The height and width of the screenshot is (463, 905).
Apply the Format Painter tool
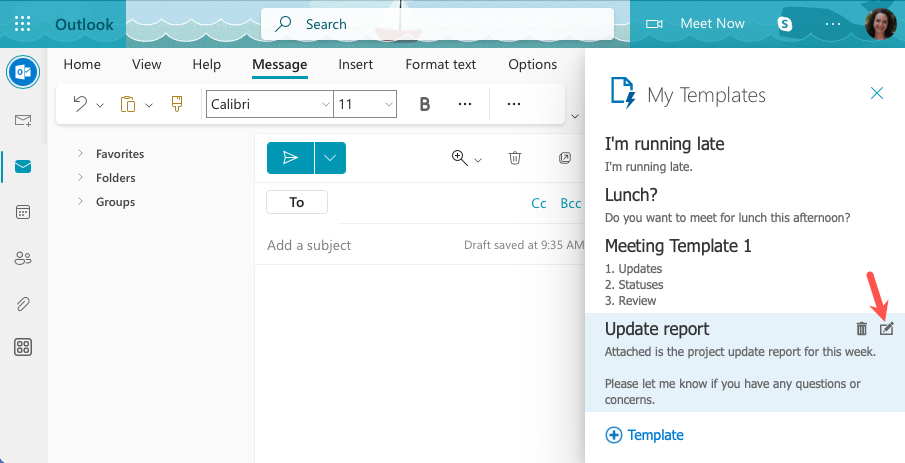pyautogui.click(x=177, y=104)
